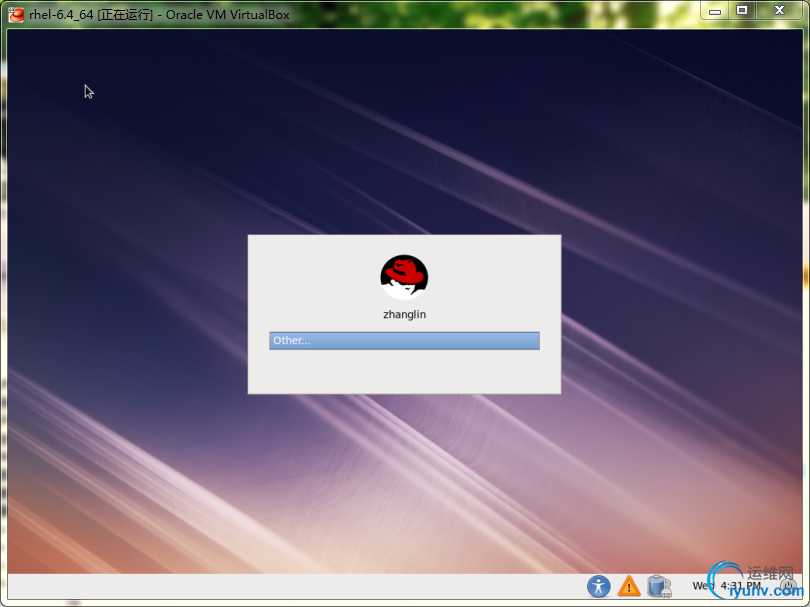Click the VirtualBox window title icon

[16, 14]
